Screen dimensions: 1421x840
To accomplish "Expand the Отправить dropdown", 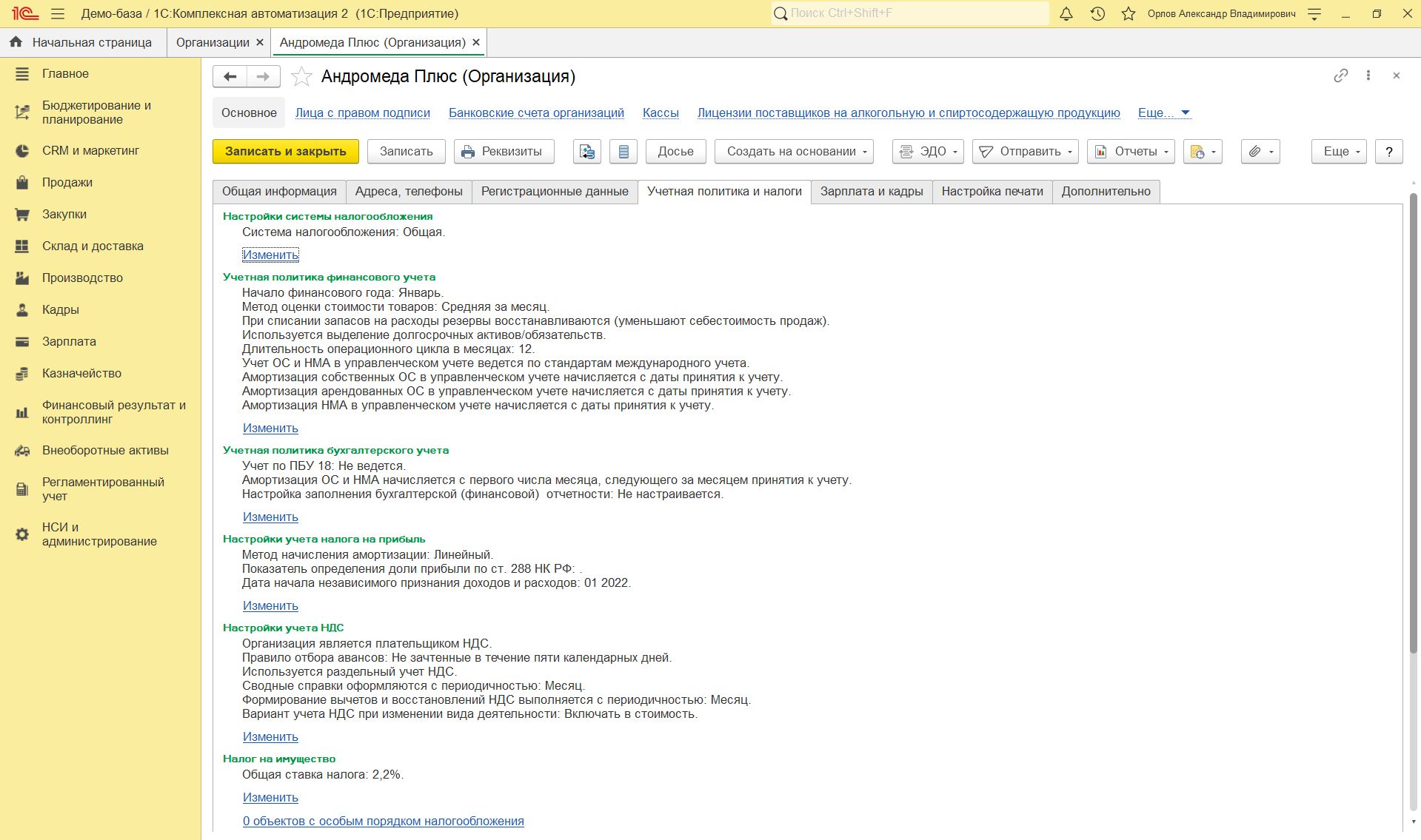I will pos(1025,152).
